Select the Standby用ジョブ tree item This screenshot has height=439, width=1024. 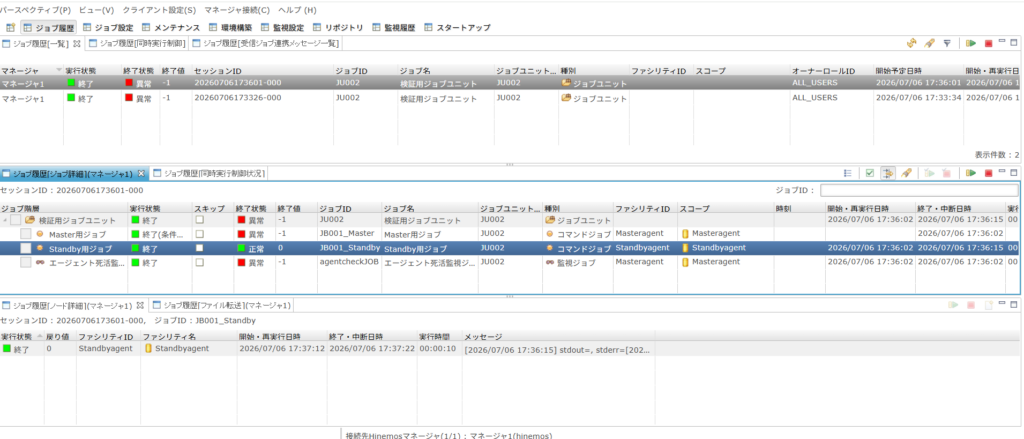click(x=80, y=248)
